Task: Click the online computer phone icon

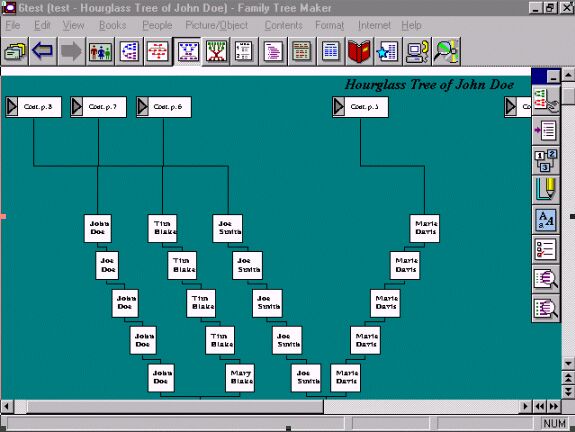Action: pyautogui.click(x=417, y=51)
